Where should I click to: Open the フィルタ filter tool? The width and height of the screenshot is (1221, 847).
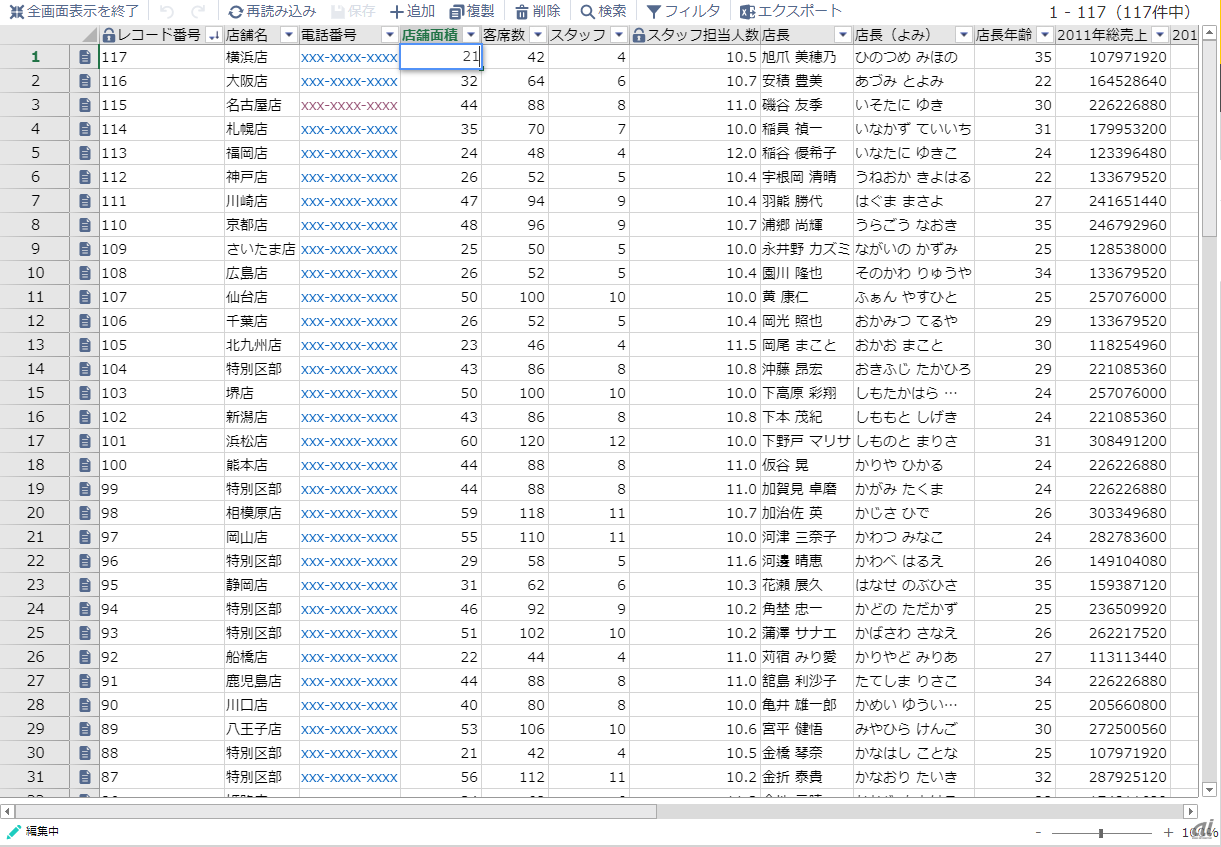[x=683, y=12]
